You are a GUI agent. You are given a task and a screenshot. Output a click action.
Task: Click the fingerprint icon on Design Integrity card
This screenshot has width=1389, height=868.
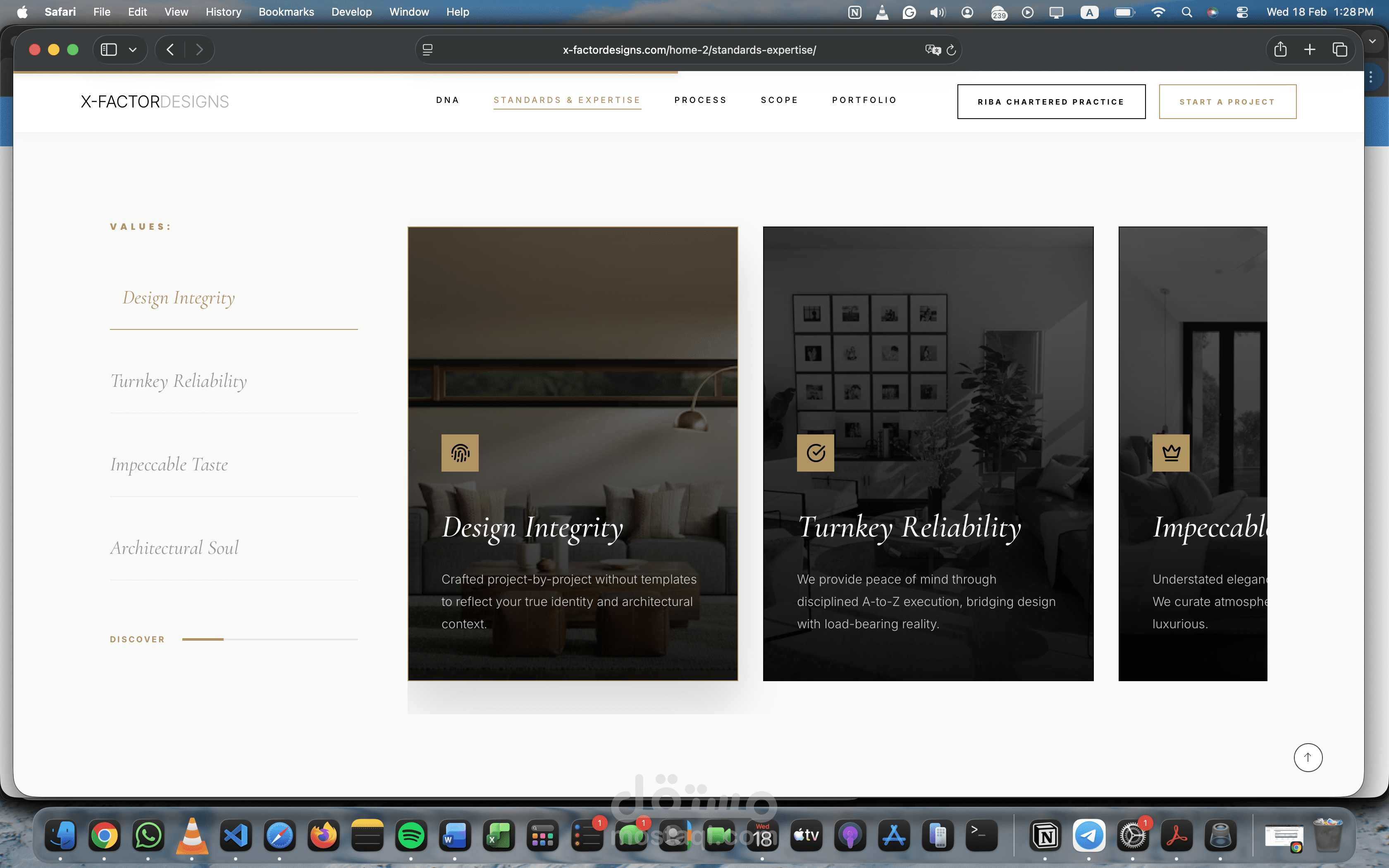click(460, 453)
